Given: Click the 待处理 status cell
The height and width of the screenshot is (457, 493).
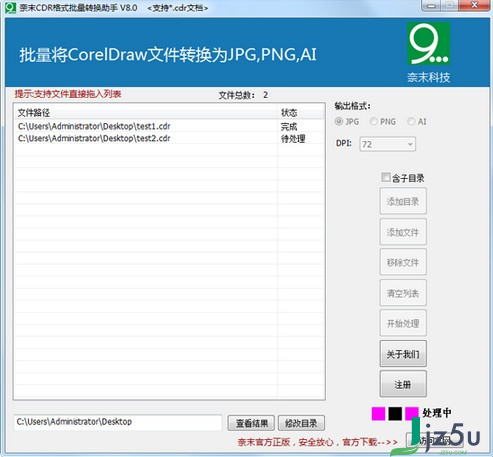Looking at the screenshot, I should click(293, 139).
